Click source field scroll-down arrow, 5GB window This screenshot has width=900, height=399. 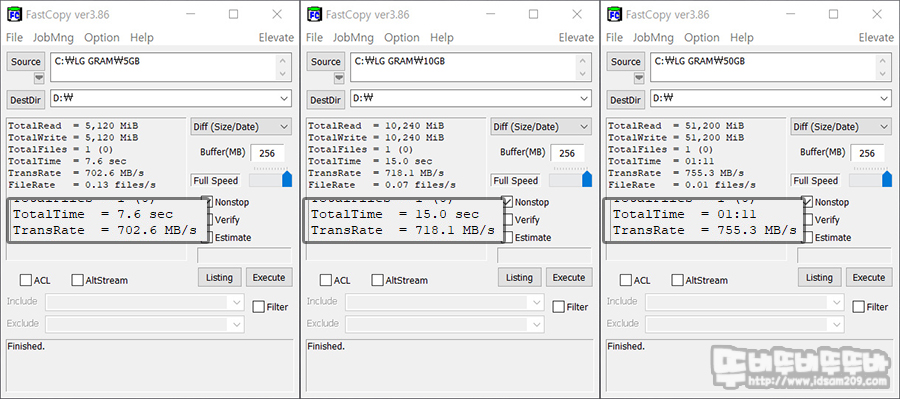(283, 75)
